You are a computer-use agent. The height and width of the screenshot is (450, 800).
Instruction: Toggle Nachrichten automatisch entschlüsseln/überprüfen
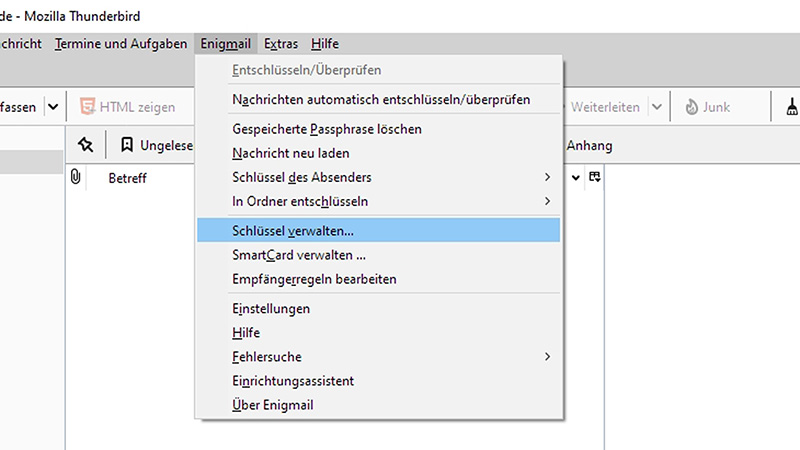click(381, 100)
